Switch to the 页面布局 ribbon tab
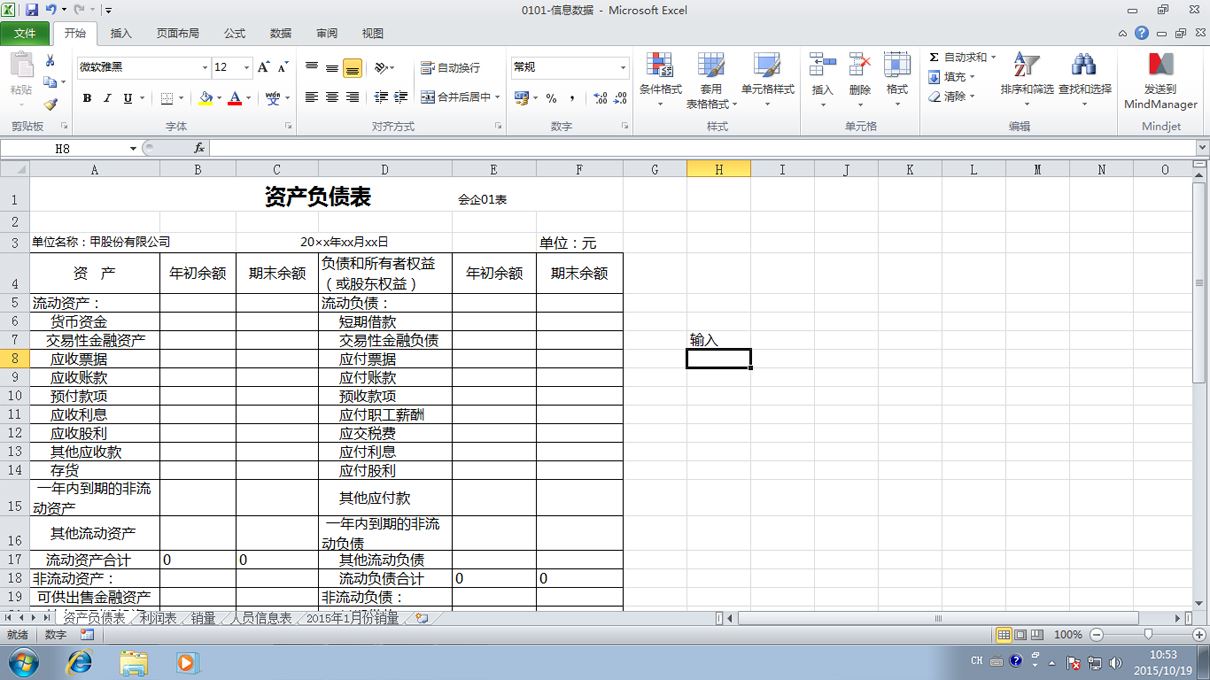Screen dimensions: 1210x680 tap(178, 33)
